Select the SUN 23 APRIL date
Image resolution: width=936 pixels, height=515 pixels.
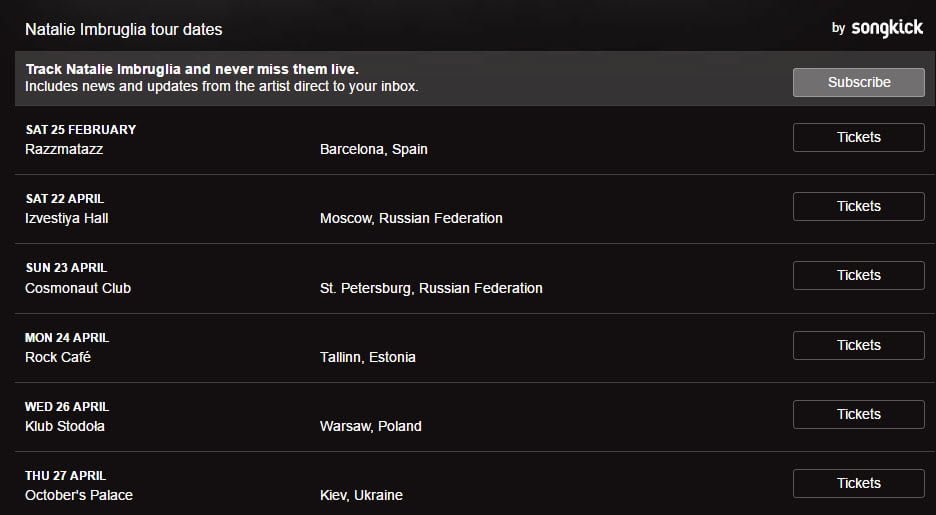66,268
